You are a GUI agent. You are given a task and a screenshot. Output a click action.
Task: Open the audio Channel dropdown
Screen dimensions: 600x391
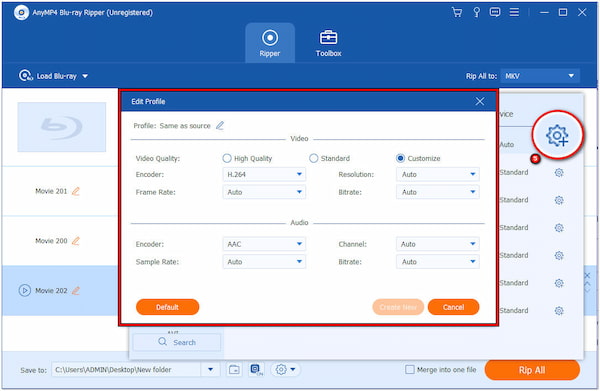click(438, 244)
